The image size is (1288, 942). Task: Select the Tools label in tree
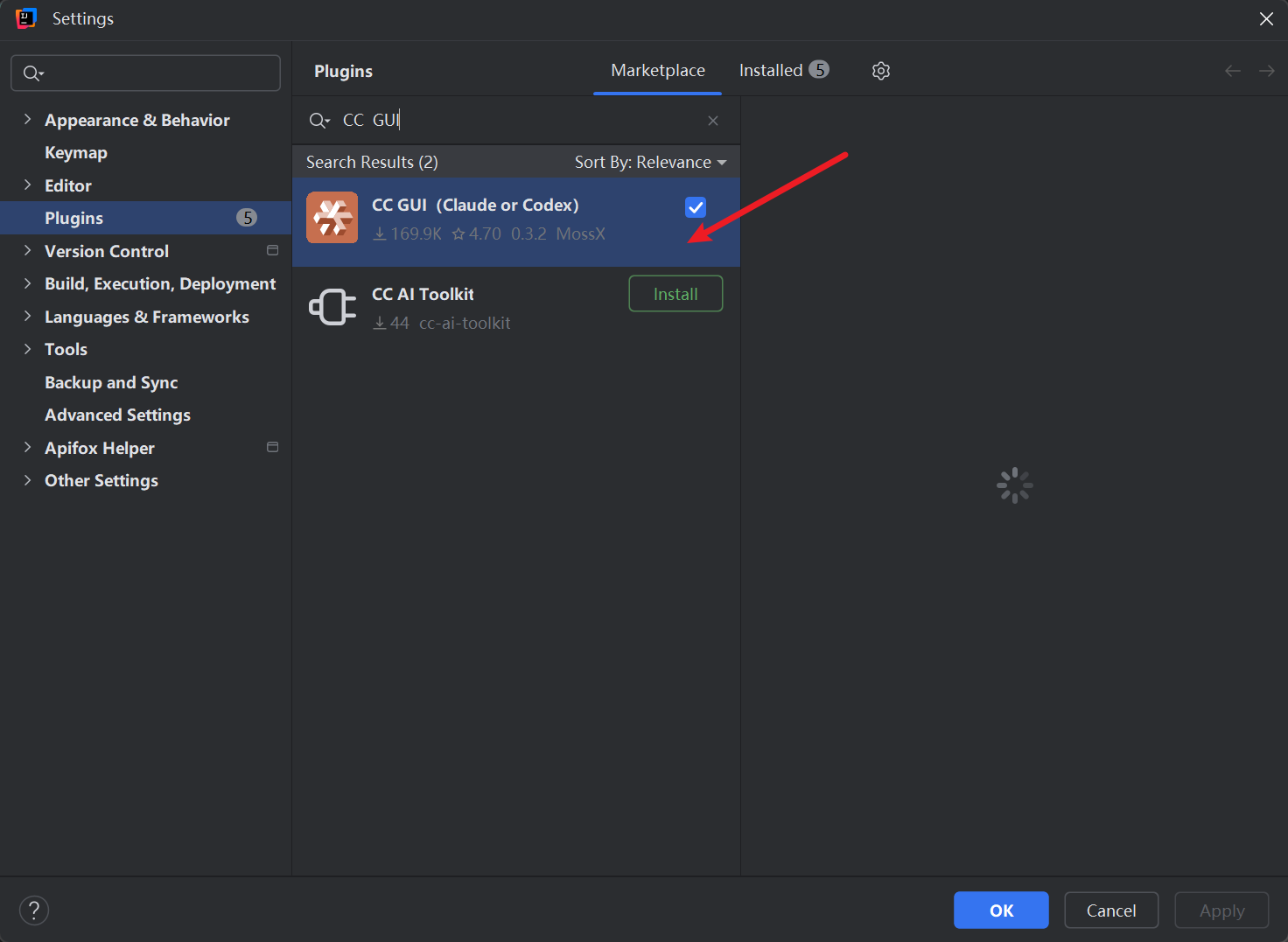coord(66,350)
